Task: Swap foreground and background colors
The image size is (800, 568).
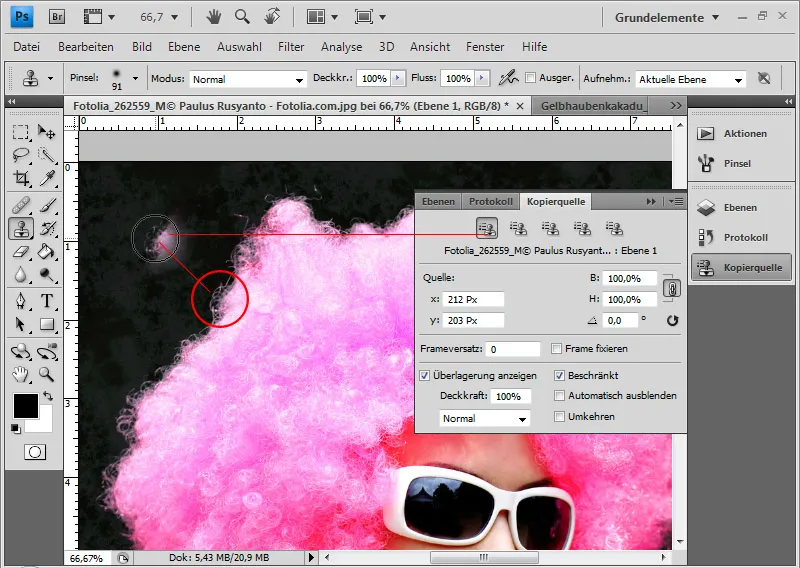Action: click(47, 396)
